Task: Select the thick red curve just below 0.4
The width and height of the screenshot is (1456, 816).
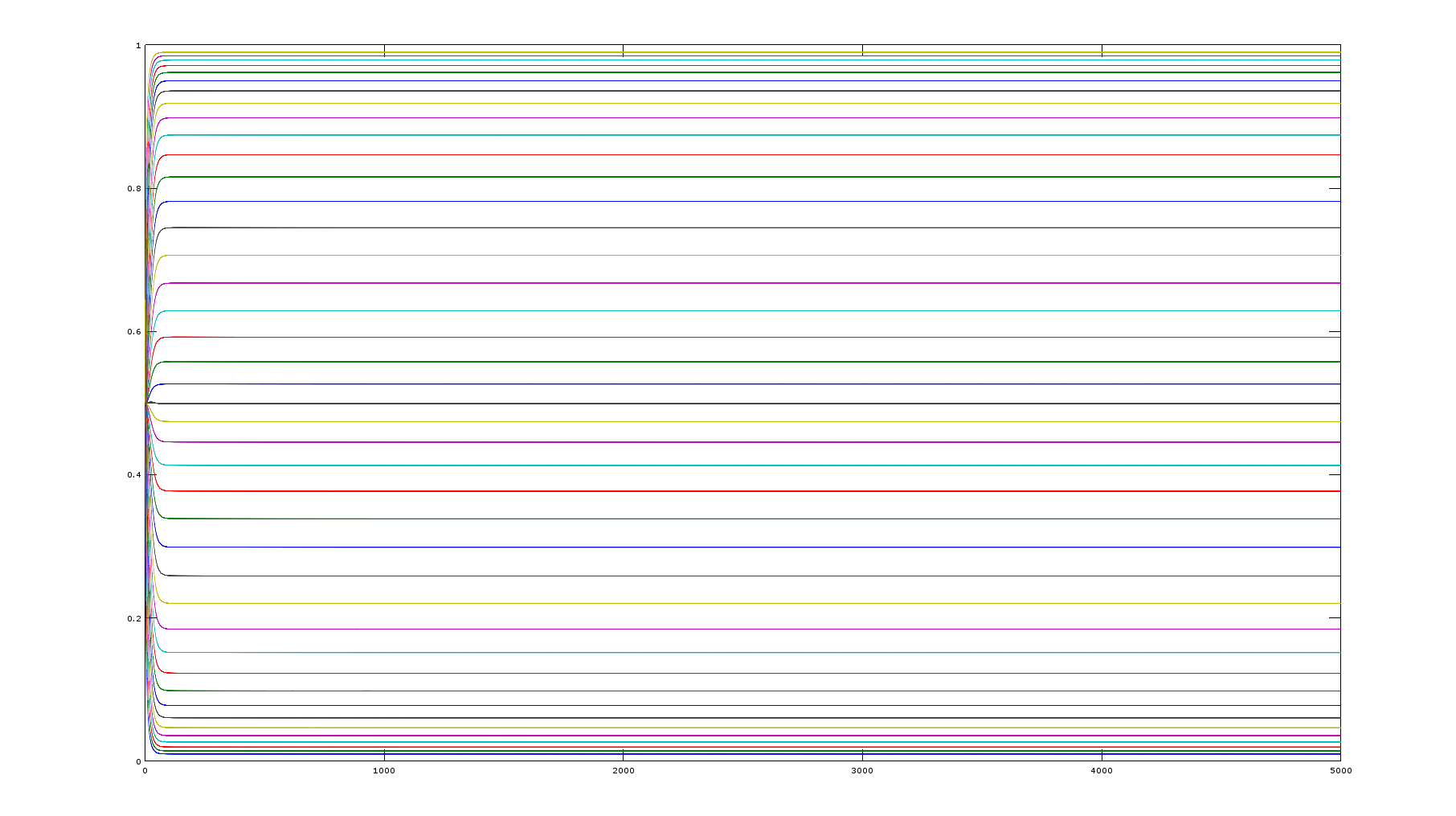Action: point(723,491)
